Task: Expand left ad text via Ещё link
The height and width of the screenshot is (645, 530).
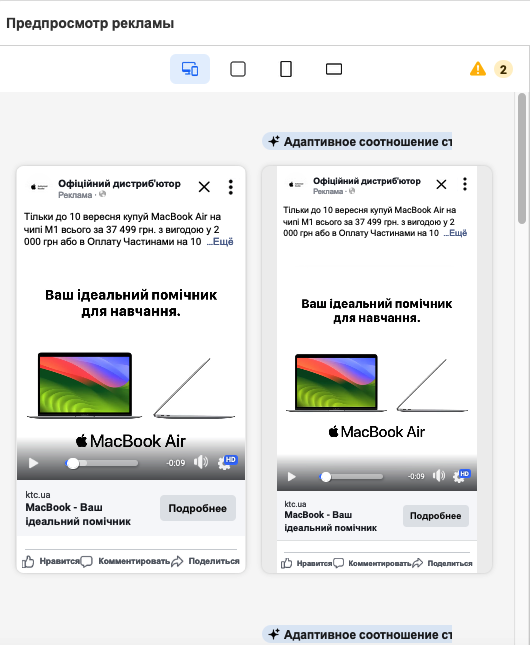Action: (220, 241)
